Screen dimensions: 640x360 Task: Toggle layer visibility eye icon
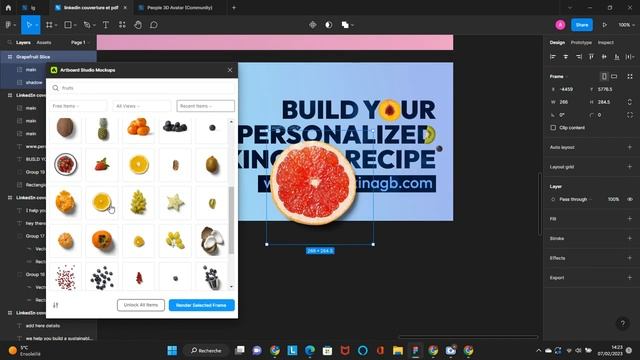[630, 199]
